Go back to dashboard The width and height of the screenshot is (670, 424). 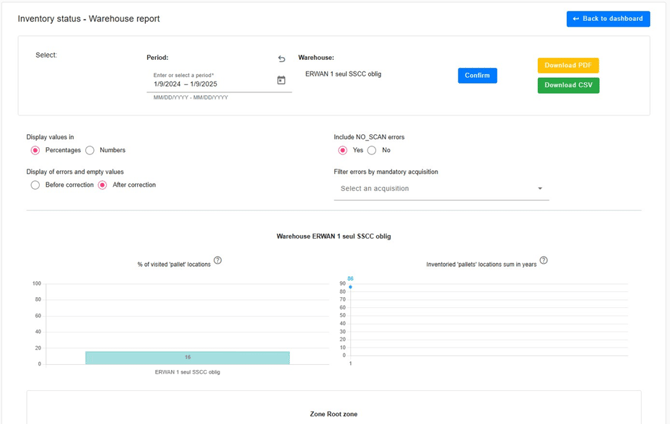(608, 18)
